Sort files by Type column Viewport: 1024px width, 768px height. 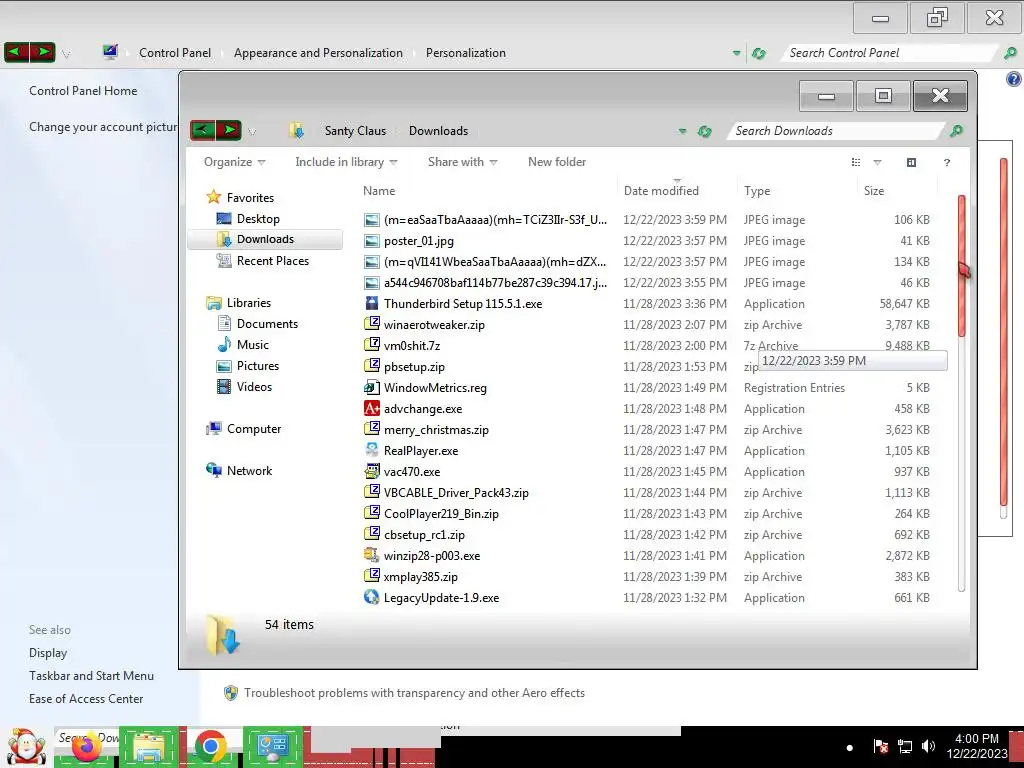click(757, 191)
